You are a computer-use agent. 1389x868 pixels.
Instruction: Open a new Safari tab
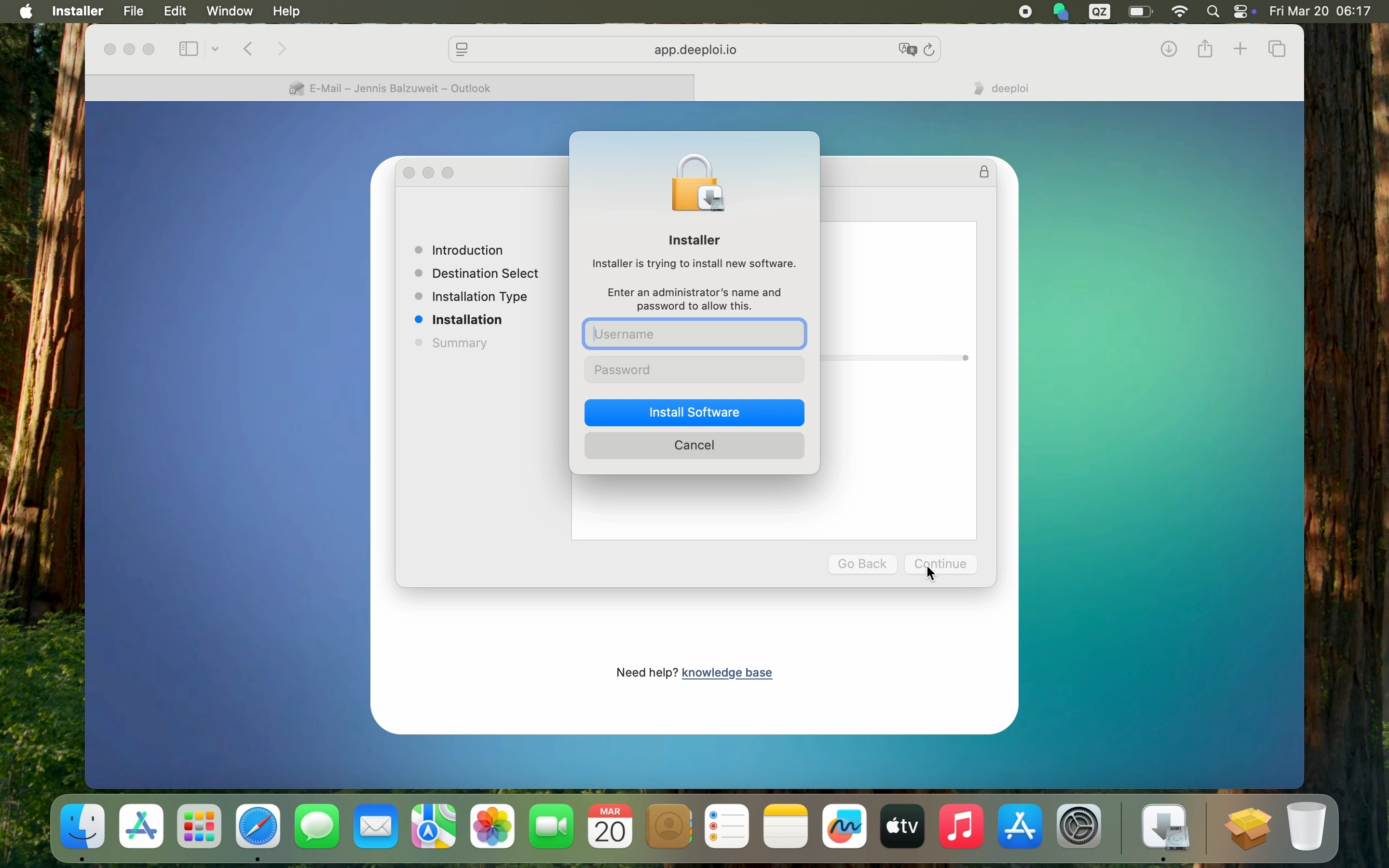pos(1240,49)
